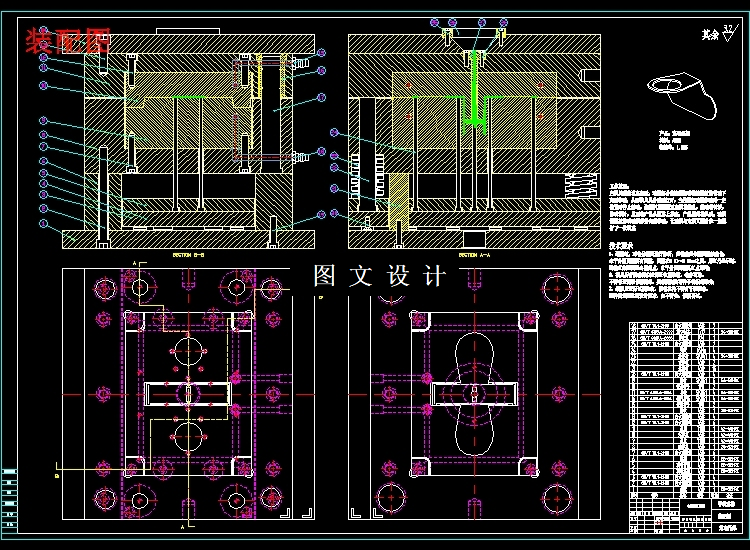Select the surface roughness triangle symbol
750x550 pixels.
click(x=728, y=33)
